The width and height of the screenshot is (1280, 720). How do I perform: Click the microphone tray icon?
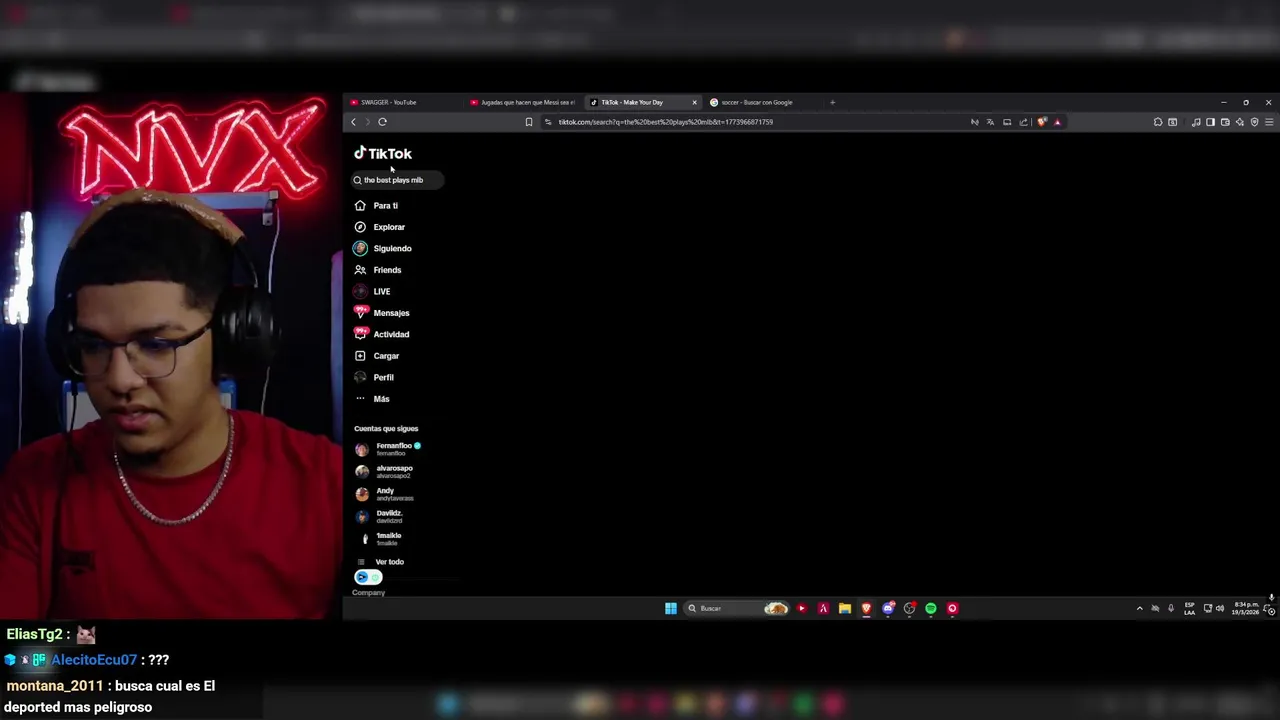[1171, 608]
